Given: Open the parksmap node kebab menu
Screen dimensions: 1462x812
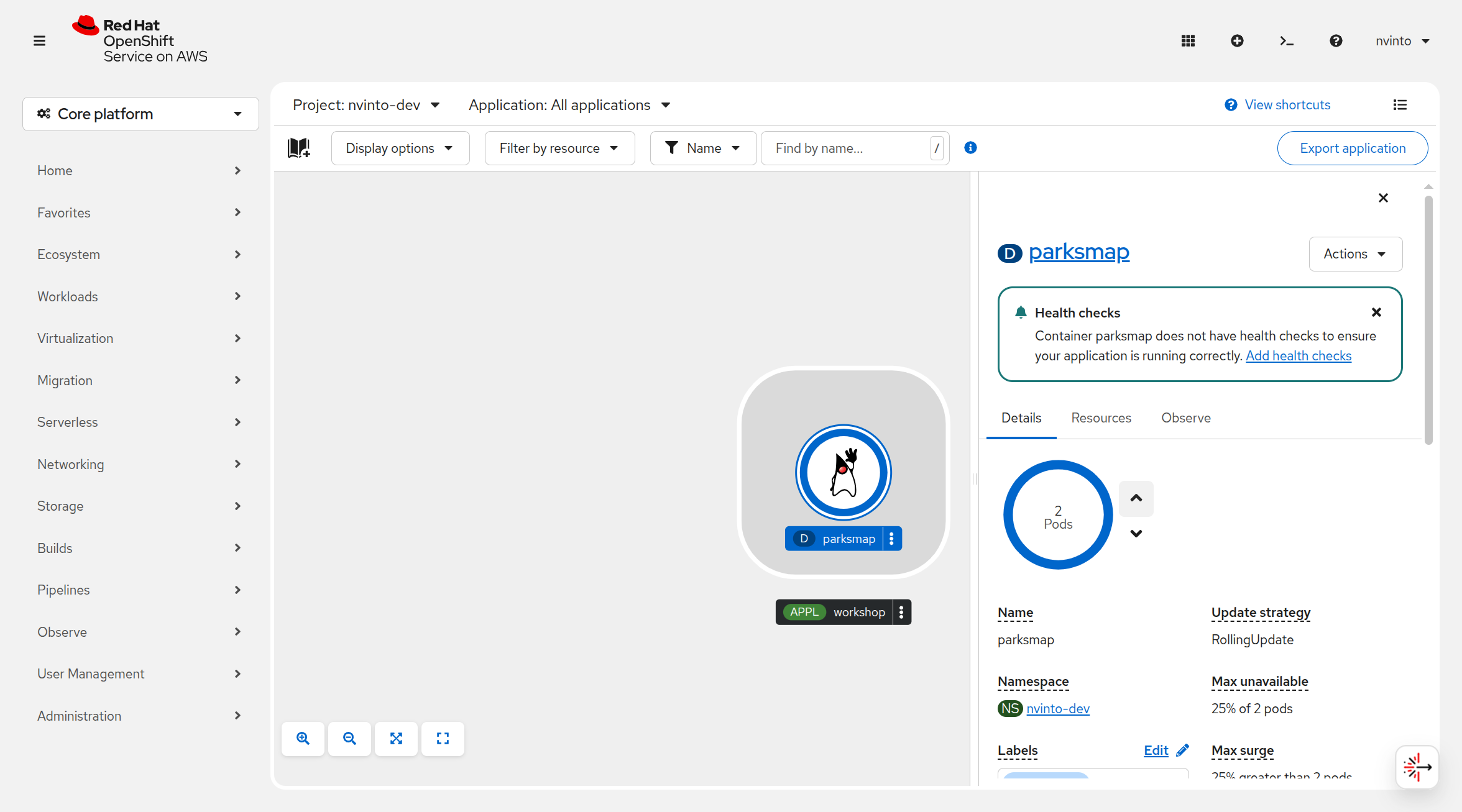Looking at the screenshot, I should click(892, 539).
